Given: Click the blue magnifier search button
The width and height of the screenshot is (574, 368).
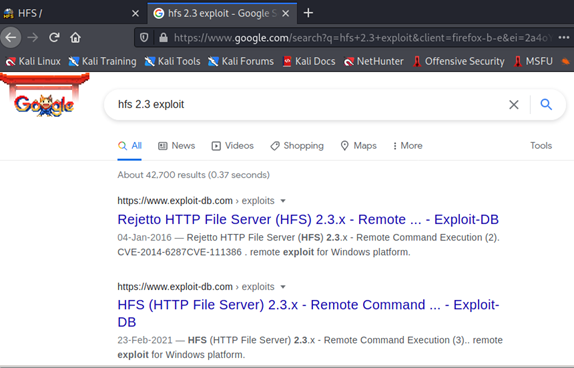Looking at the screenshot, I should (x=546, y=104).
